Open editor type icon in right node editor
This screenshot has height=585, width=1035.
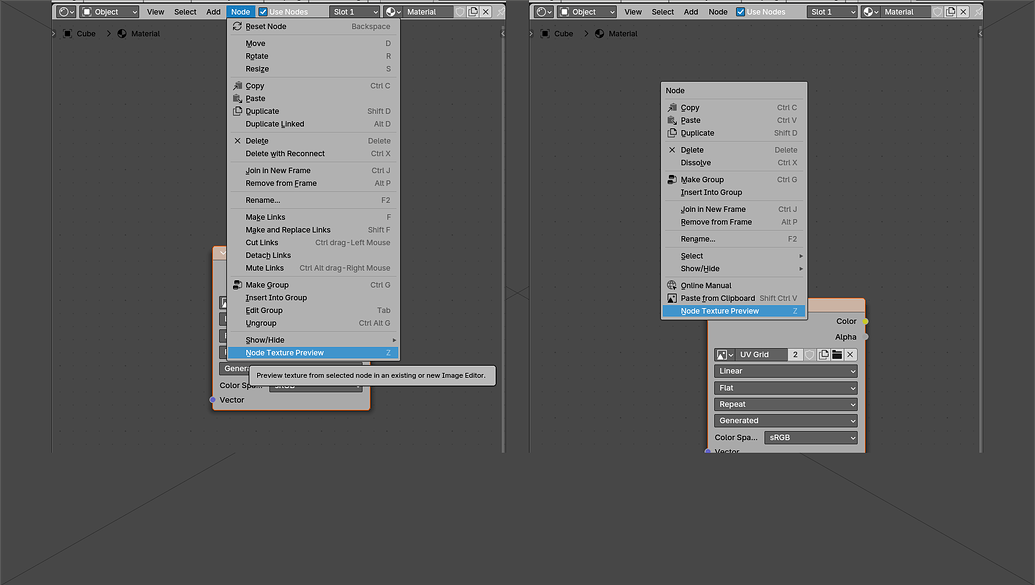click(x=543, y=12)
